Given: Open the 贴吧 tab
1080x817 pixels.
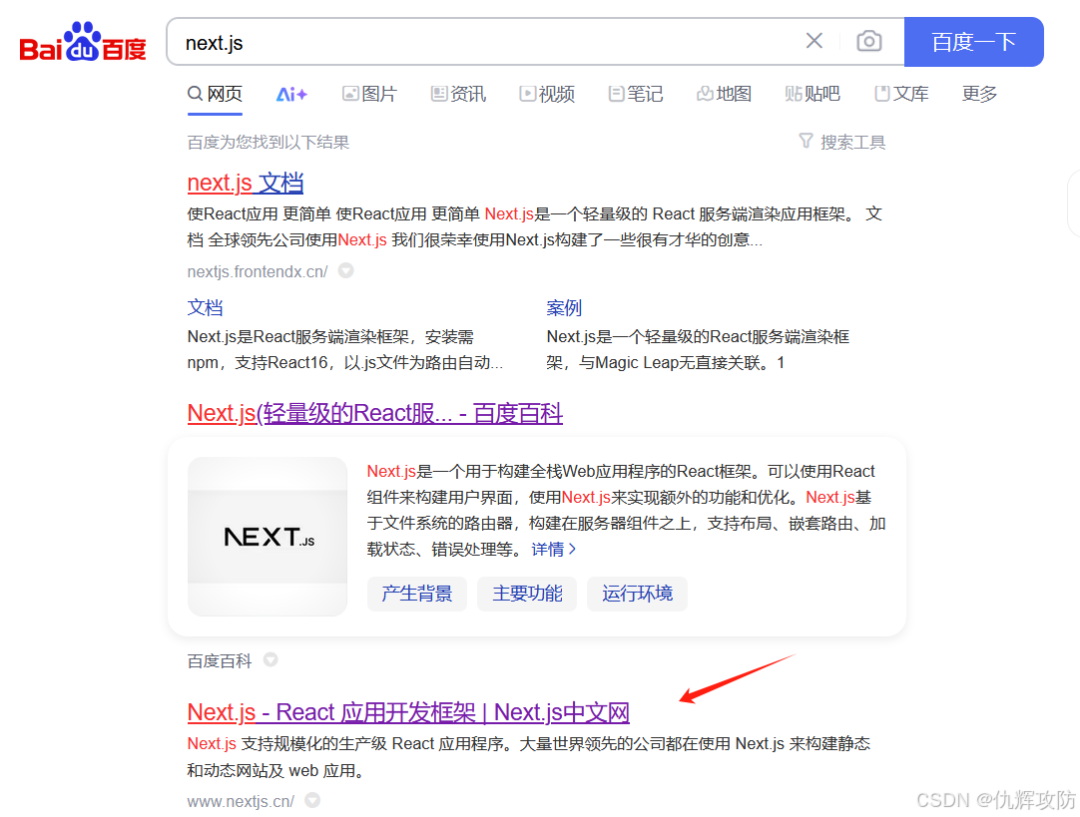Looking at the screenshot, I should [x=813, y=94].
